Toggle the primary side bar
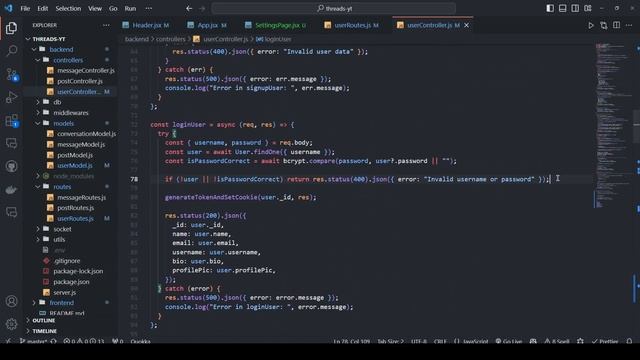The image size is (640, 360). [x=550, y=9]
